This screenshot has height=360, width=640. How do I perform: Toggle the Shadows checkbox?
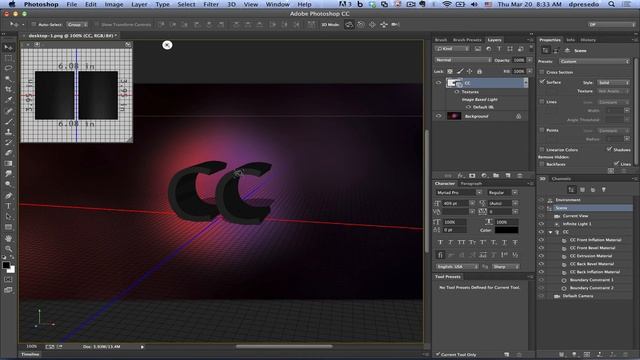[x=609, y=149]
